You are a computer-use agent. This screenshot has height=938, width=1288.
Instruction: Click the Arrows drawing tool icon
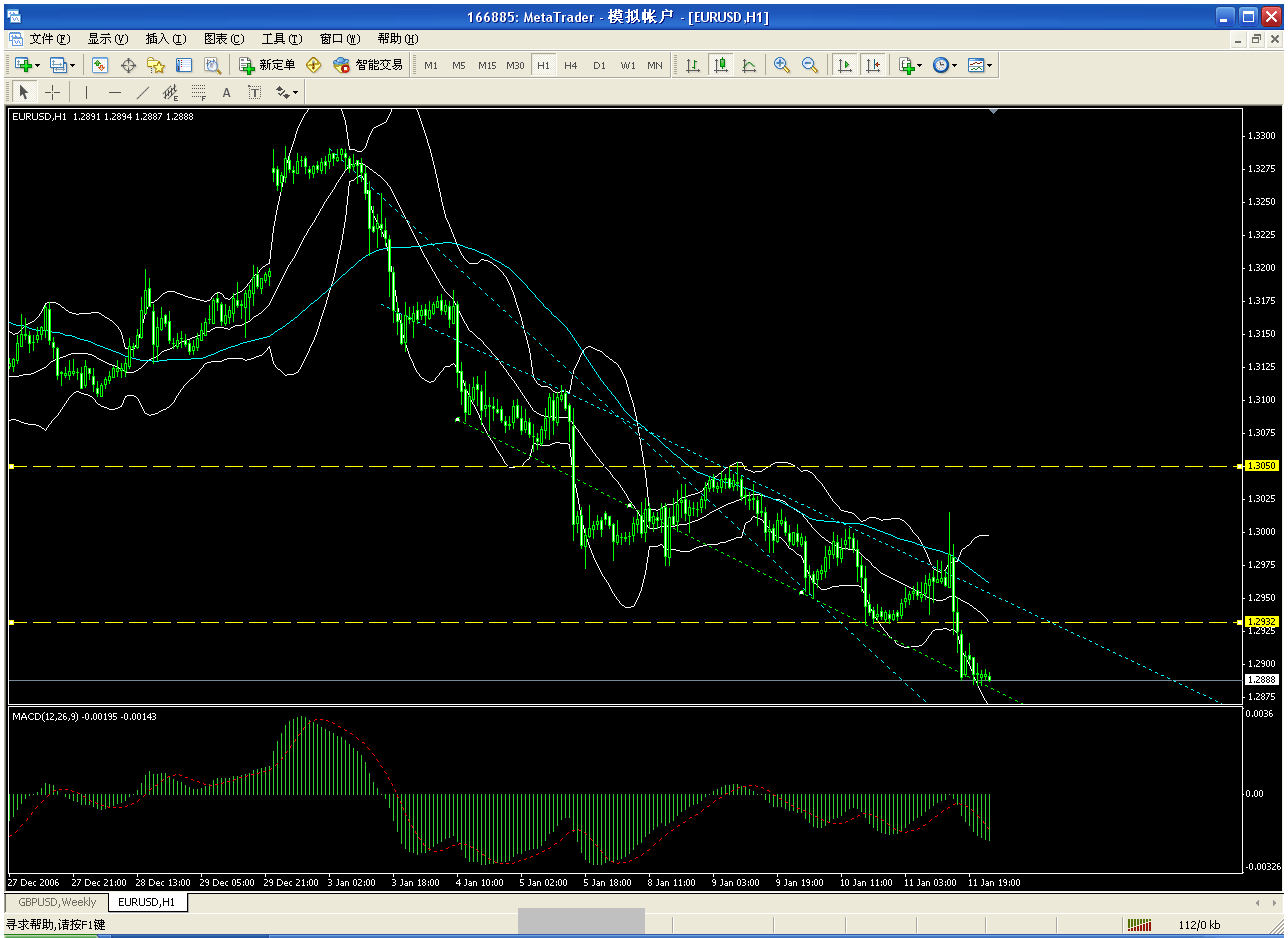[282, 92]
